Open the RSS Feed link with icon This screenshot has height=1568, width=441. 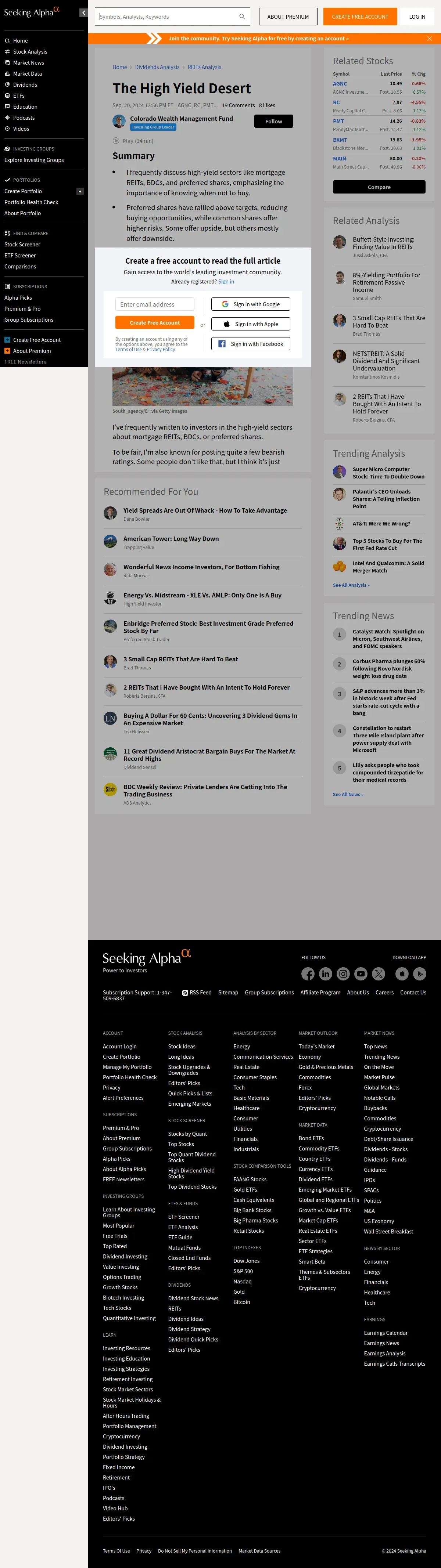tap(197, 993)
